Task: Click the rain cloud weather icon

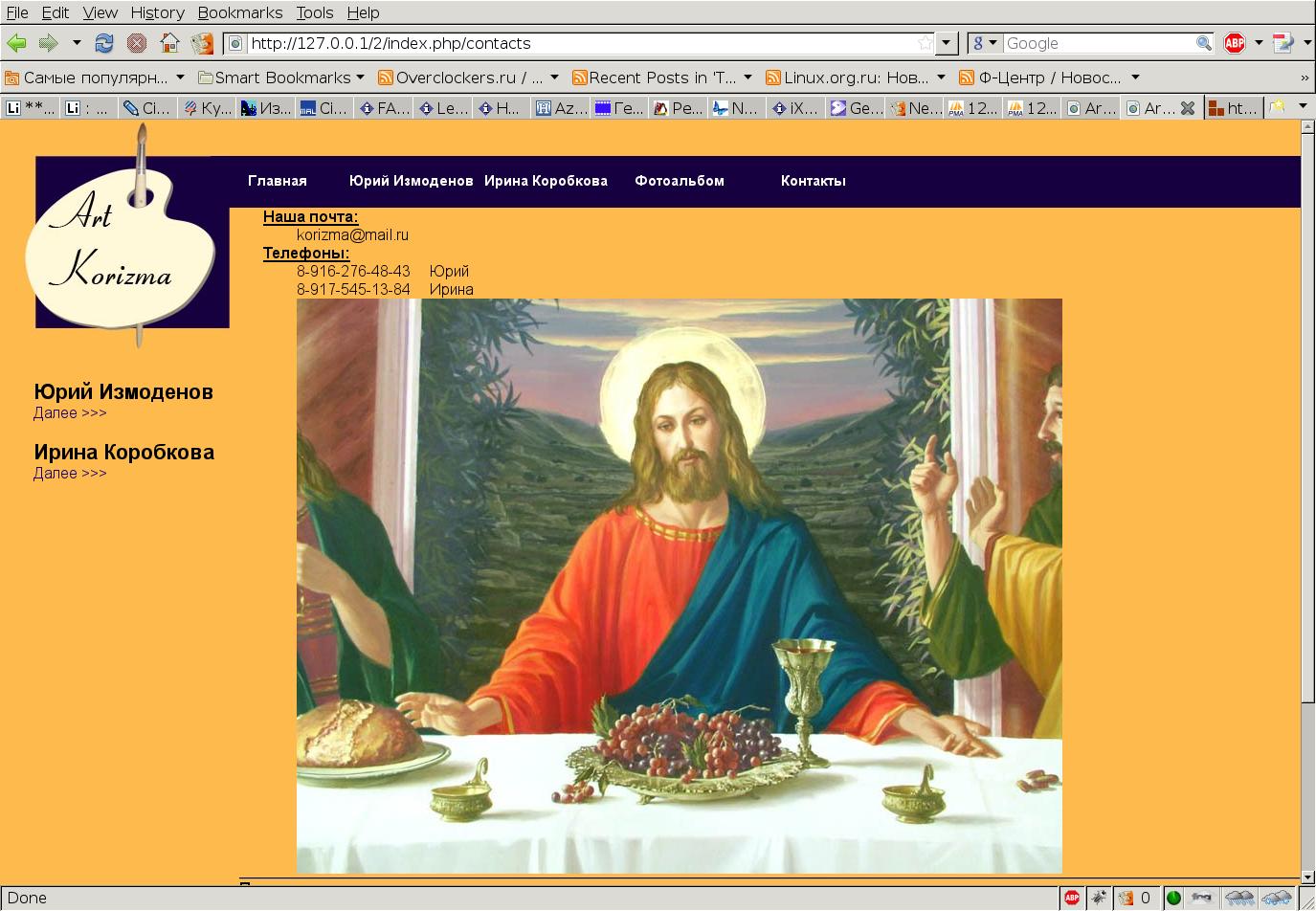Action: [1239, 898]
